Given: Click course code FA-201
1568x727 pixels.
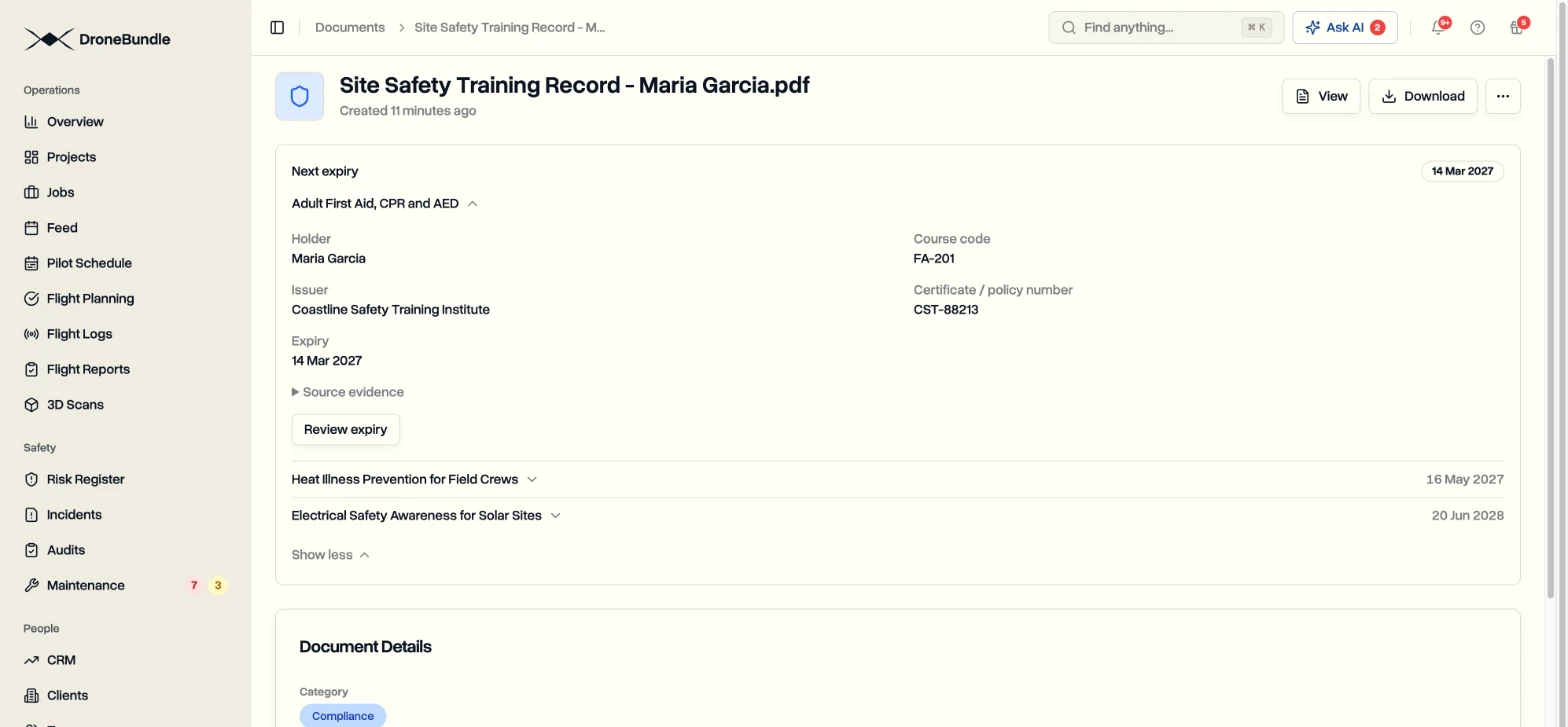Looking at the screenshot, I should 934,259.
